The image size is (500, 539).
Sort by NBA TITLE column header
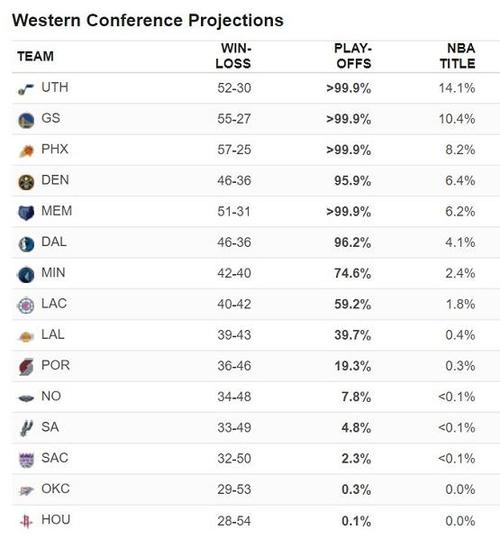[x=458, y=56]
